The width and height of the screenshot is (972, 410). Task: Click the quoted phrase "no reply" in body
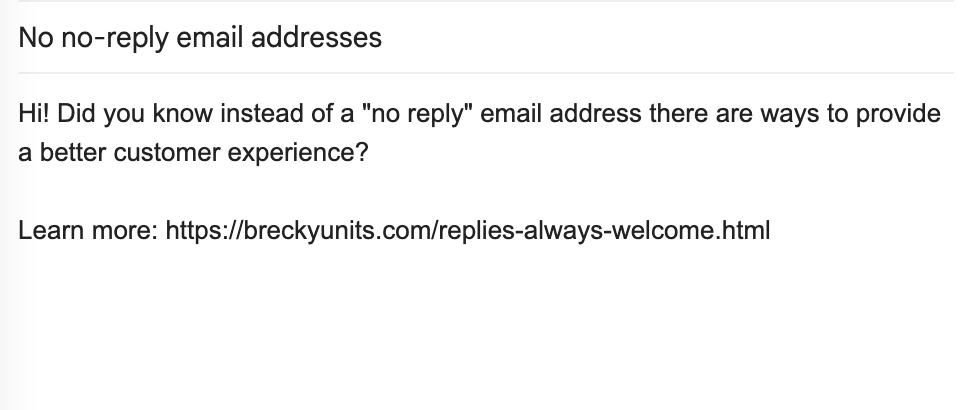pos(420,114)
